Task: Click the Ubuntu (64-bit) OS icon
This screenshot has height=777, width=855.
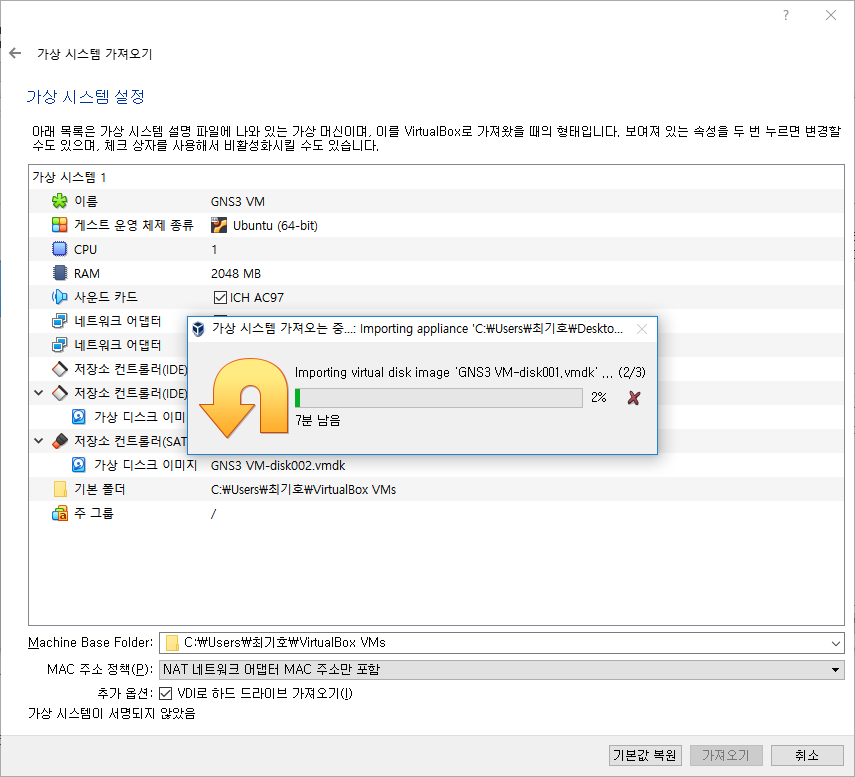Action: coord(219,225)
